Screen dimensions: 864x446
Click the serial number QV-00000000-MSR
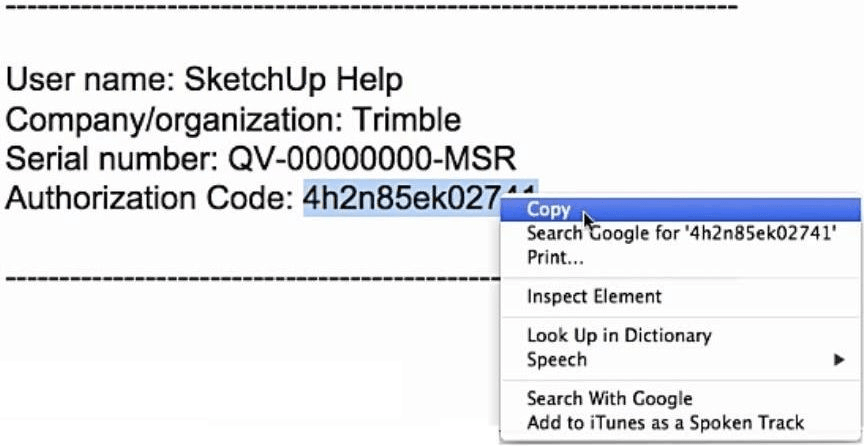coord(372,159)
